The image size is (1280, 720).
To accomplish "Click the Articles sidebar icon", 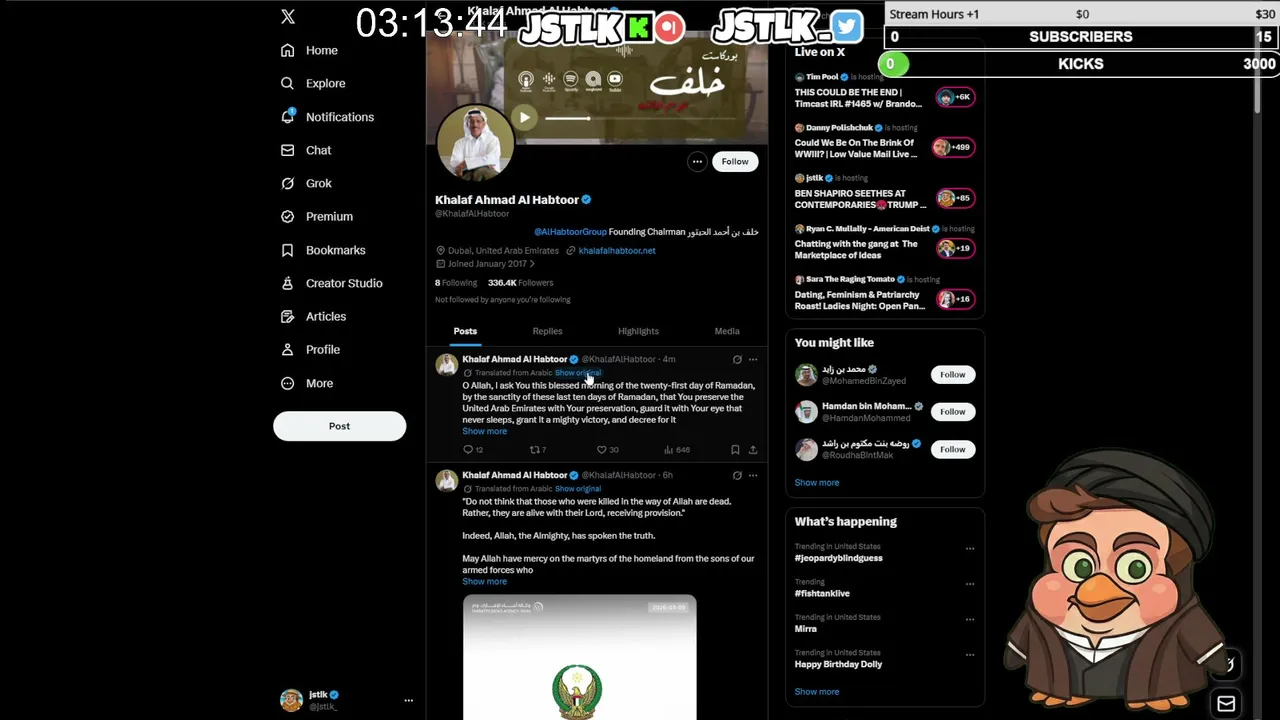I will coord(288,316).
